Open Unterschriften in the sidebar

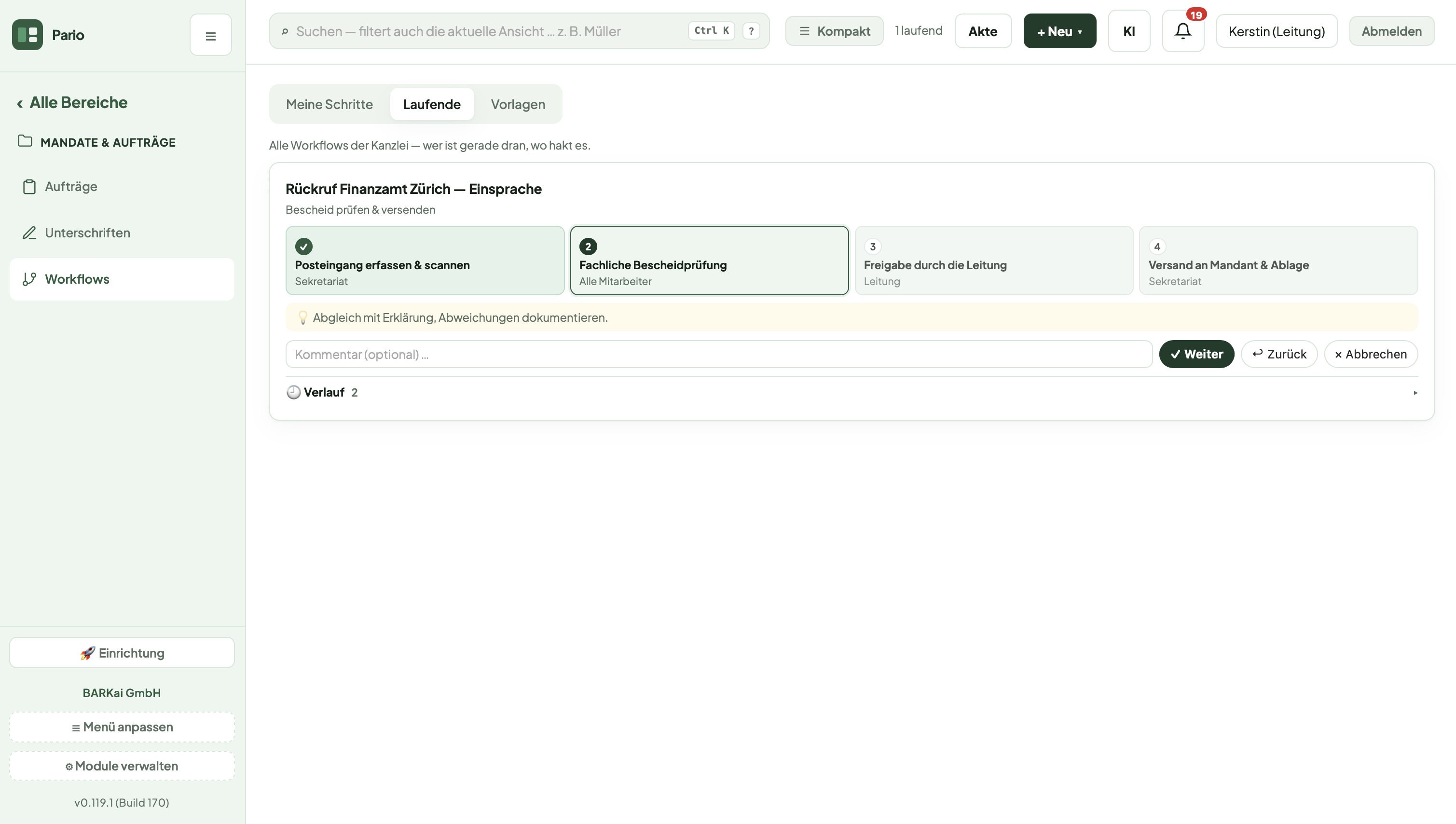pyautogui.click(x=122, y=233)
